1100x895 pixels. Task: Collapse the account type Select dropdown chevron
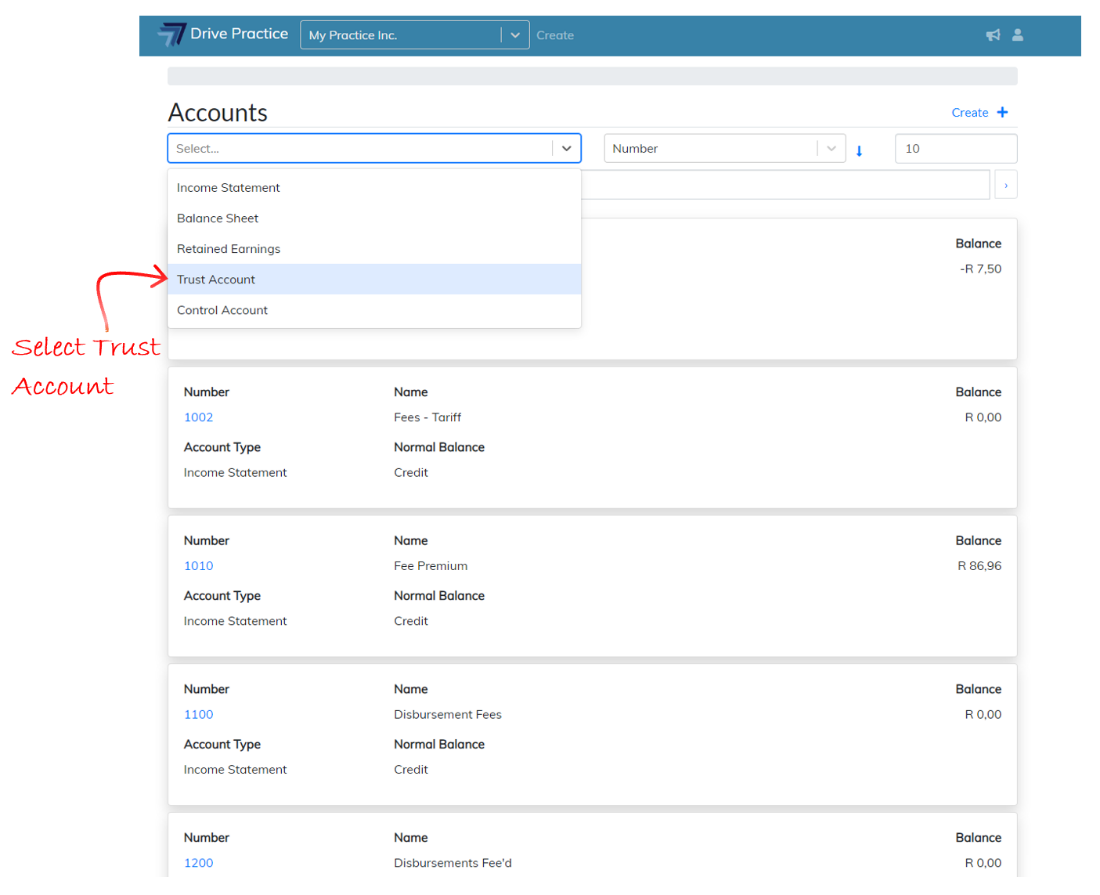566,149
